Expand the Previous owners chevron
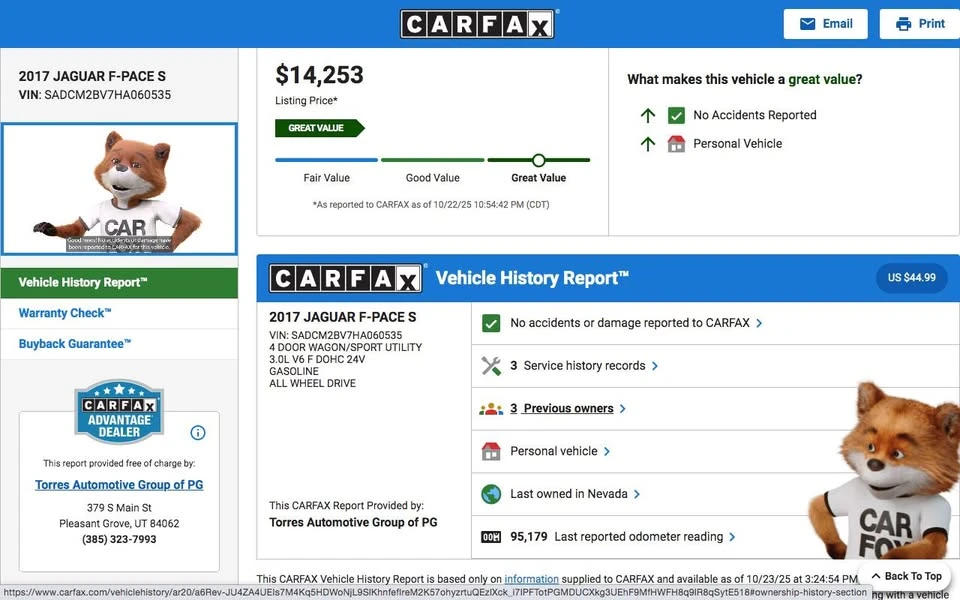 (623, 409)
